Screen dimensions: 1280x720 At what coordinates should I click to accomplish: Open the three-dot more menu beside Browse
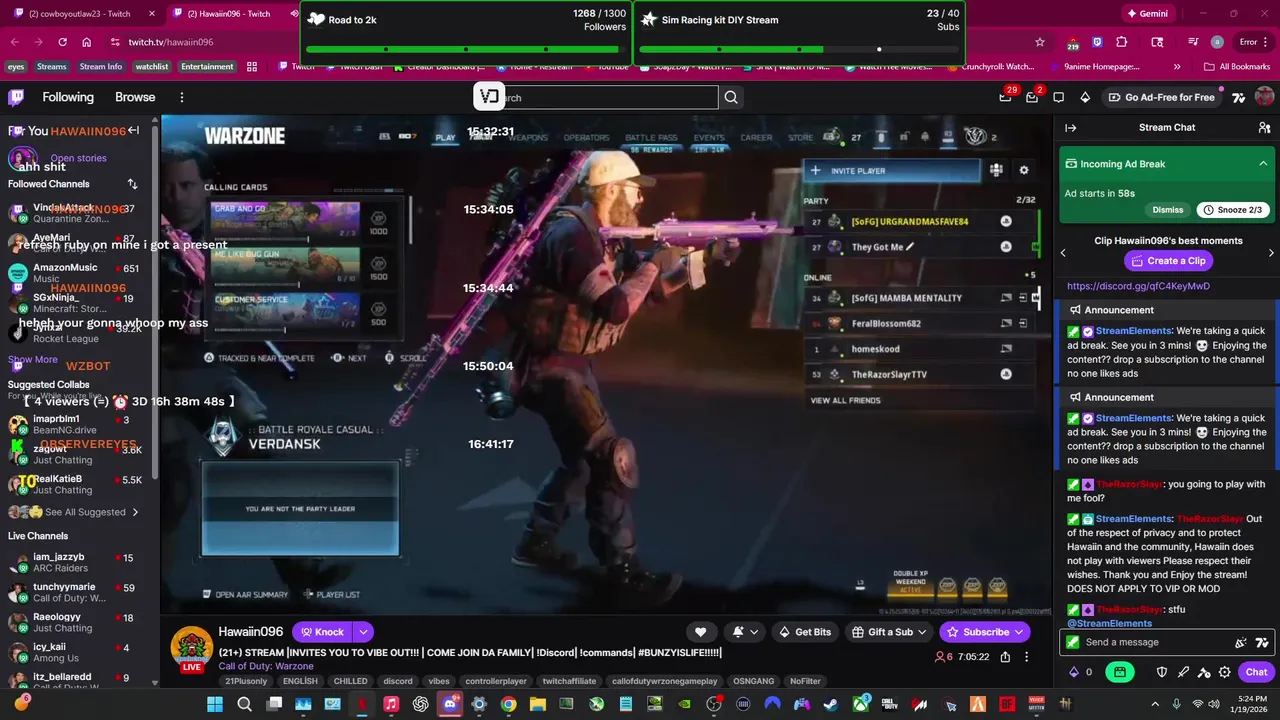(x=182, y=97)
